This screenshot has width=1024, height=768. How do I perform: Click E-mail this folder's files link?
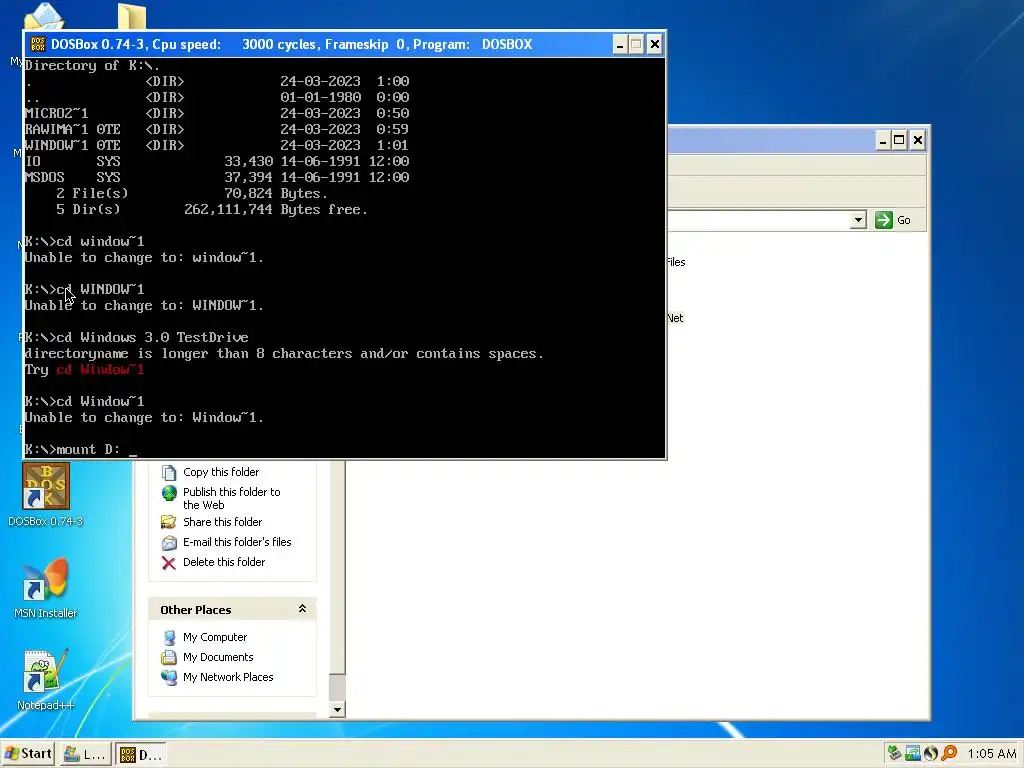237,542
